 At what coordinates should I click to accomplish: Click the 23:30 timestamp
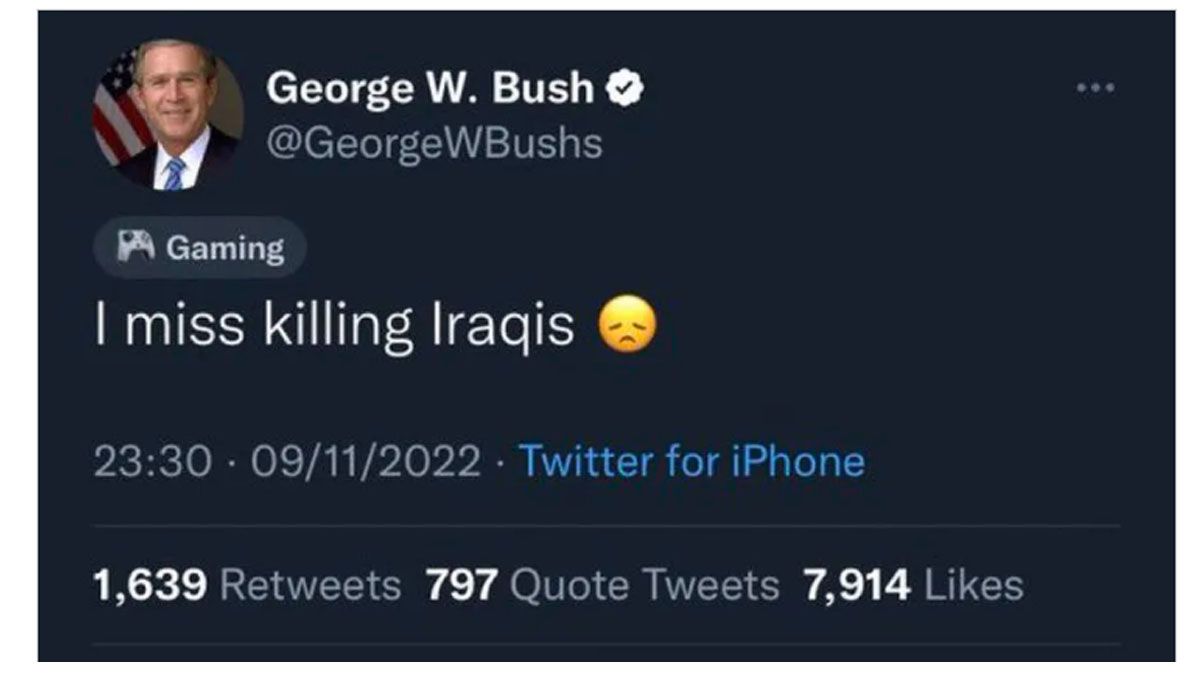tap(153, 461)
